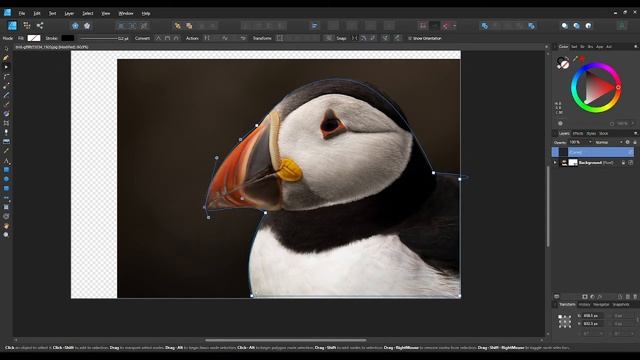
Task: Click the fill/stroke selector circles in Color panel
Action: [562, 63]
